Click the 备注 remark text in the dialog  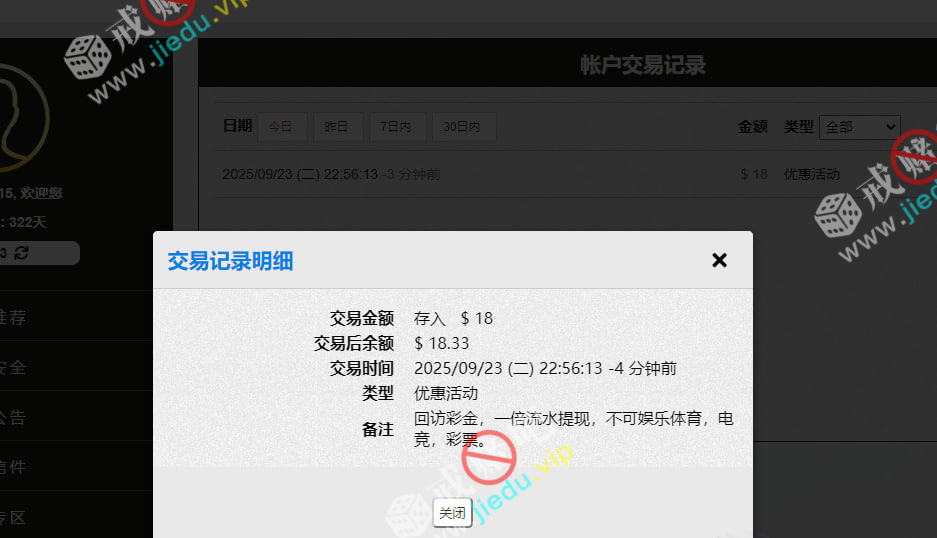click(573, 428)
